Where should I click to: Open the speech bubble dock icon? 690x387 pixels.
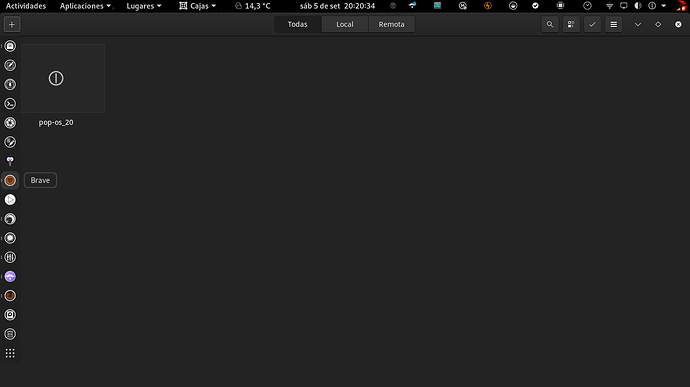[x=10, y=238]
